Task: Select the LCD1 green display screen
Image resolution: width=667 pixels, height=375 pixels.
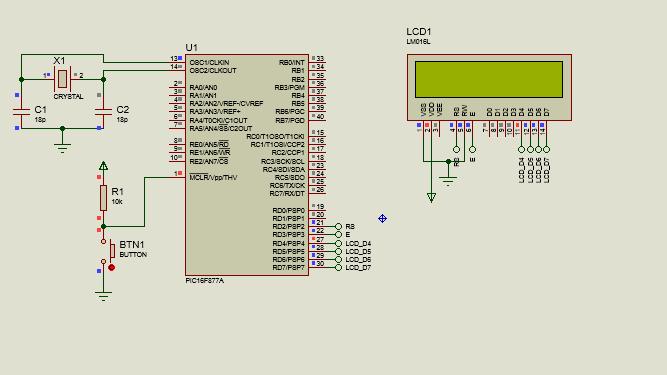Action: 489,80
